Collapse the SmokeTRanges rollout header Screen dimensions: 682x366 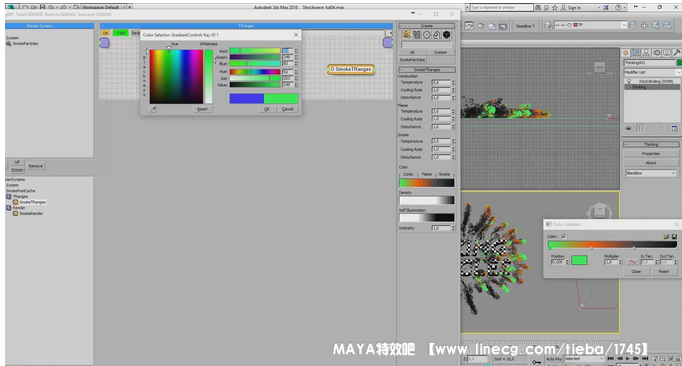[427, 70]
